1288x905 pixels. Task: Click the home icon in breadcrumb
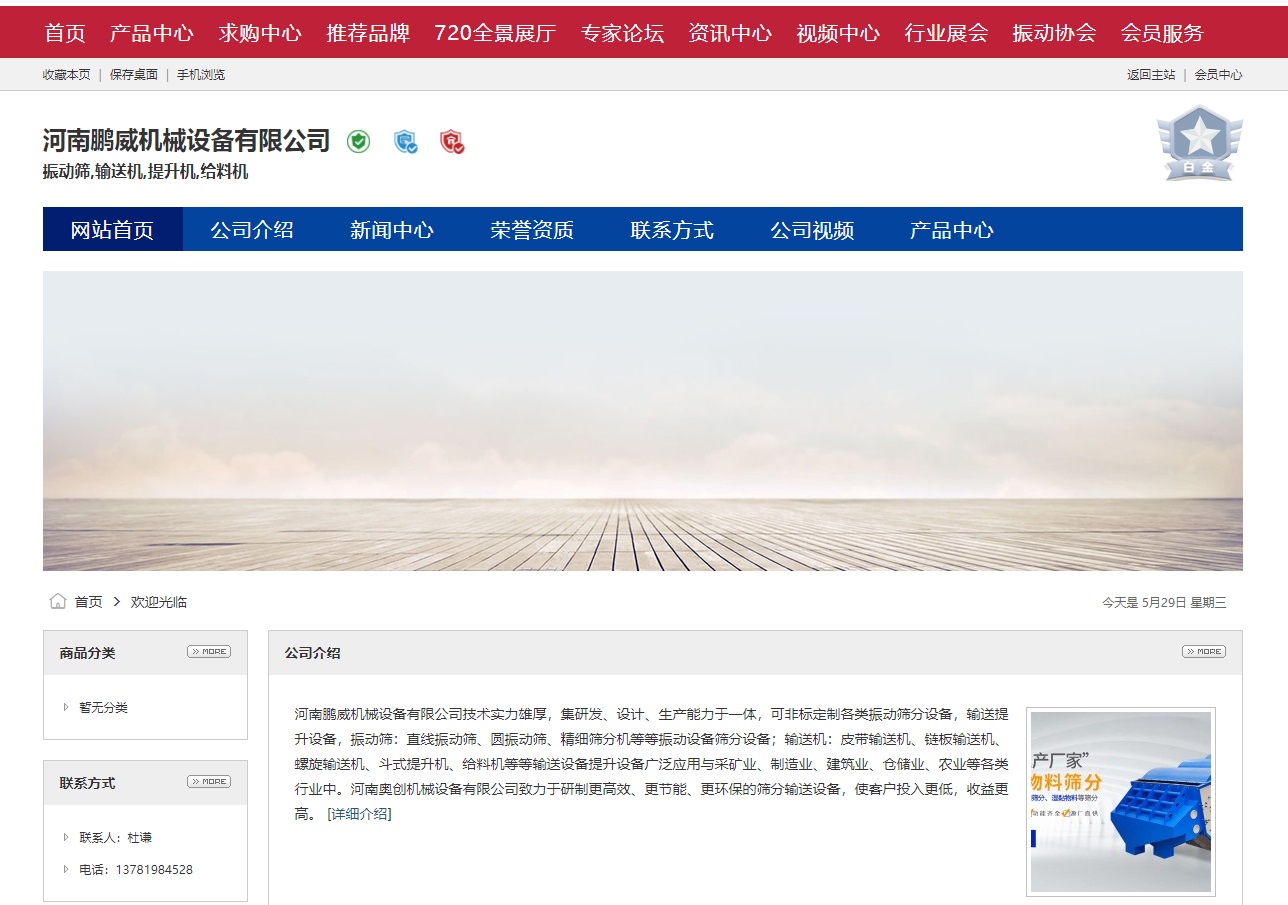58,601
